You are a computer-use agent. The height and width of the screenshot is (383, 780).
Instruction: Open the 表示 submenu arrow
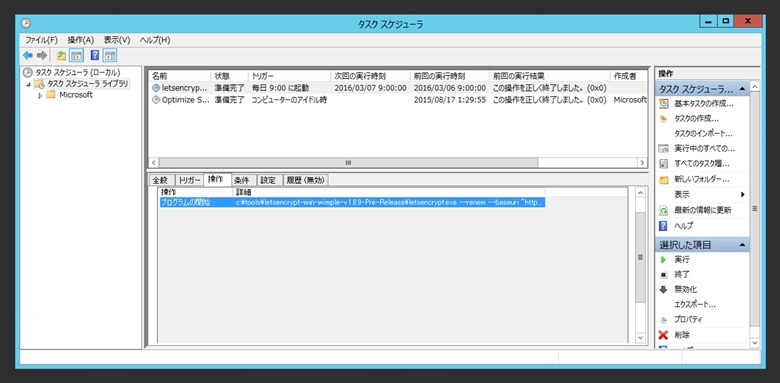(743, 194)
